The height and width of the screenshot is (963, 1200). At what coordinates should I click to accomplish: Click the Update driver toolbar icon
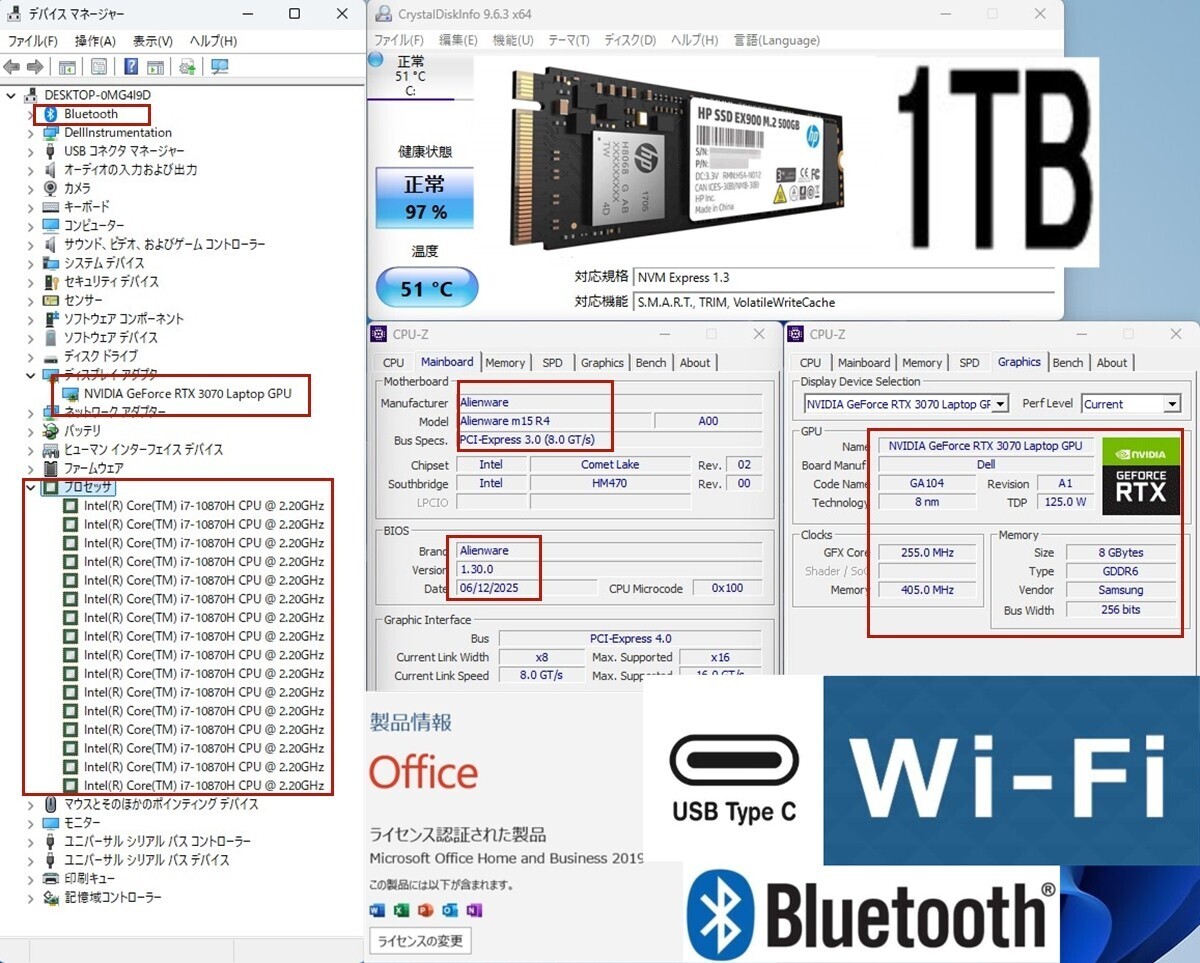[187, 67]
